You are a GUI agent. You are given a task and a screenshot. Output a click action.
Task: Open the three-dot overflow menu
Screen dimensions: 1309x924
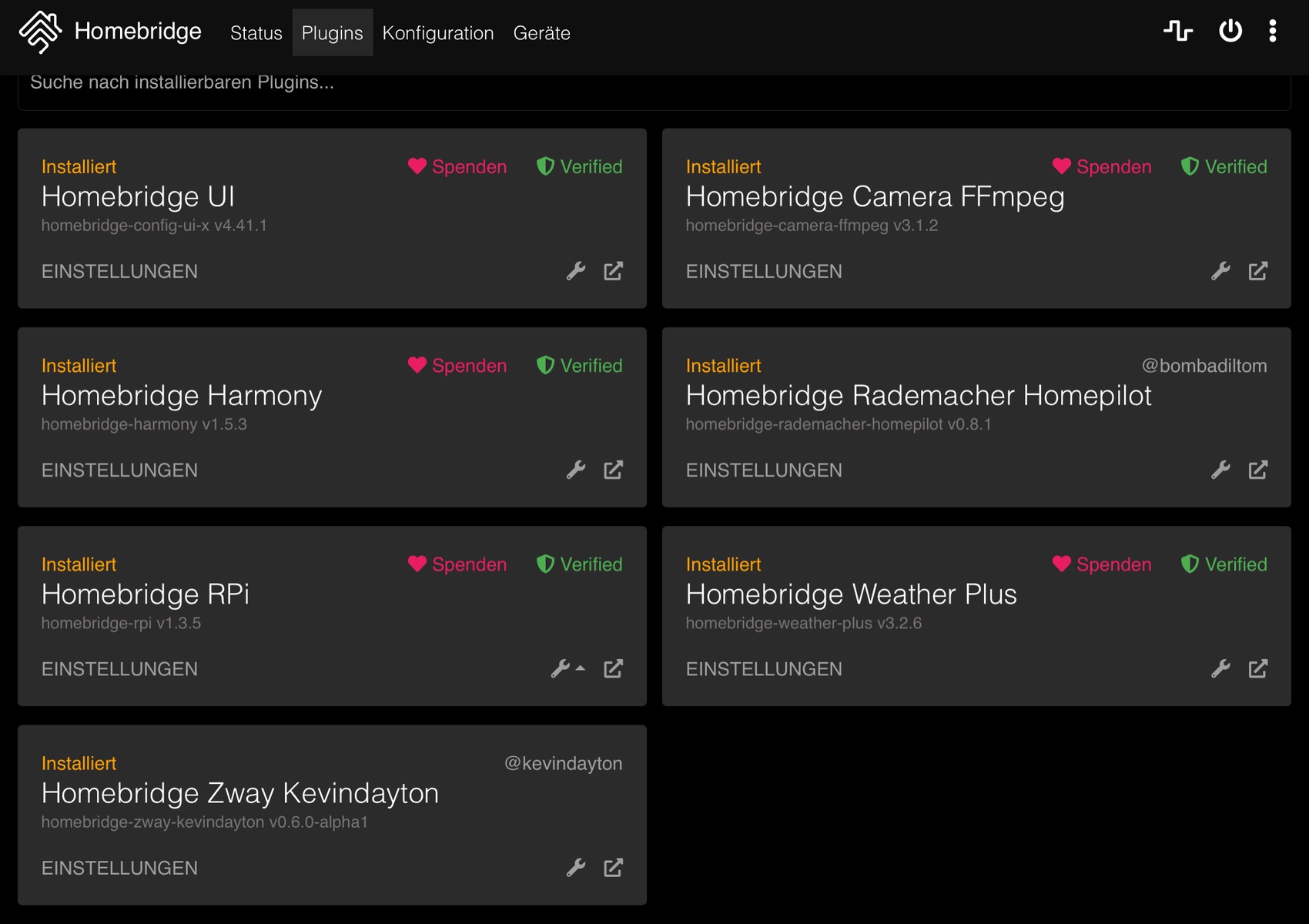point(1272,31)
